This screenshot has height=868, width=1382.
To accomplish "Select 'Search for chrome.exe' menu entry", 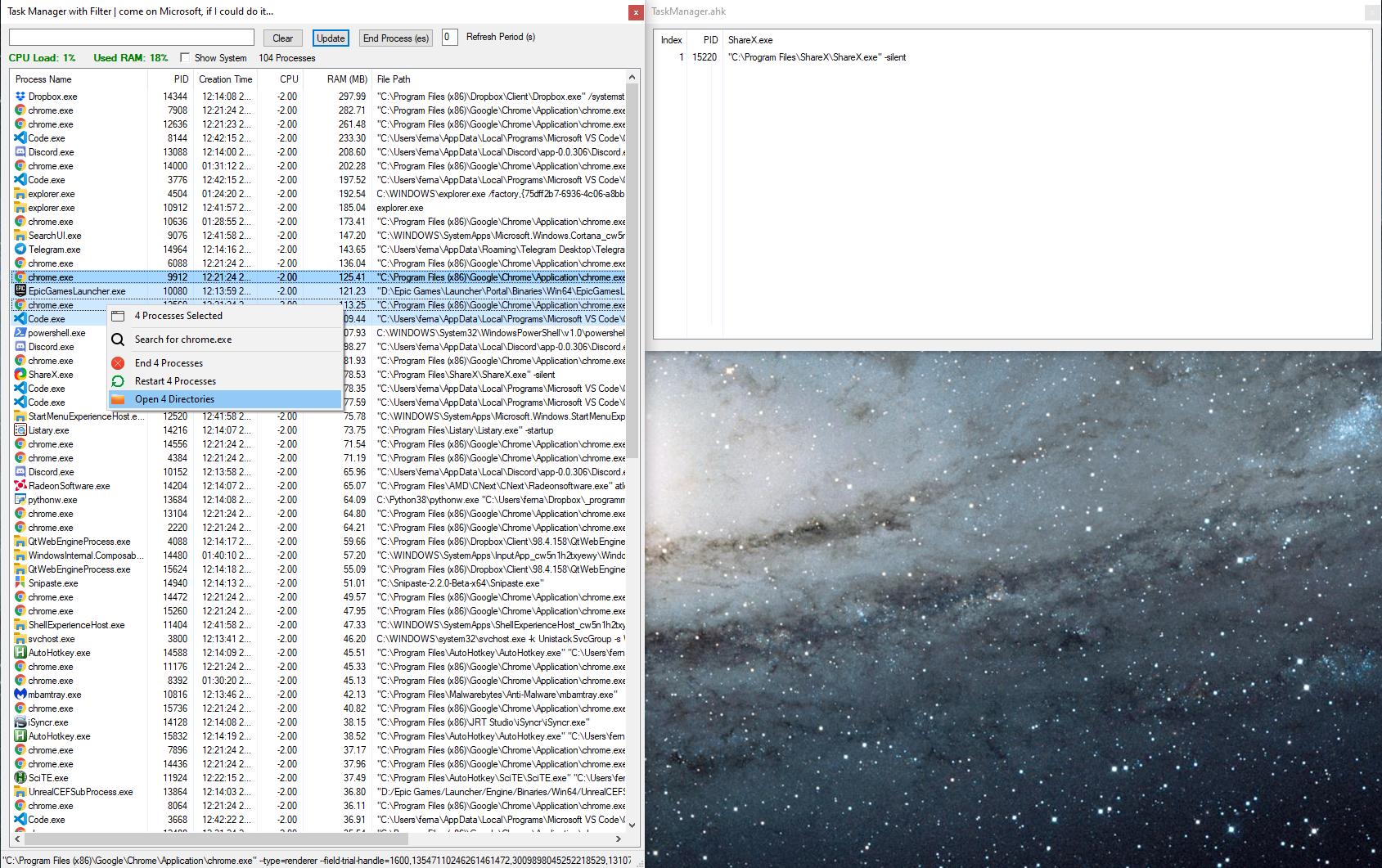I will (225, 340).
